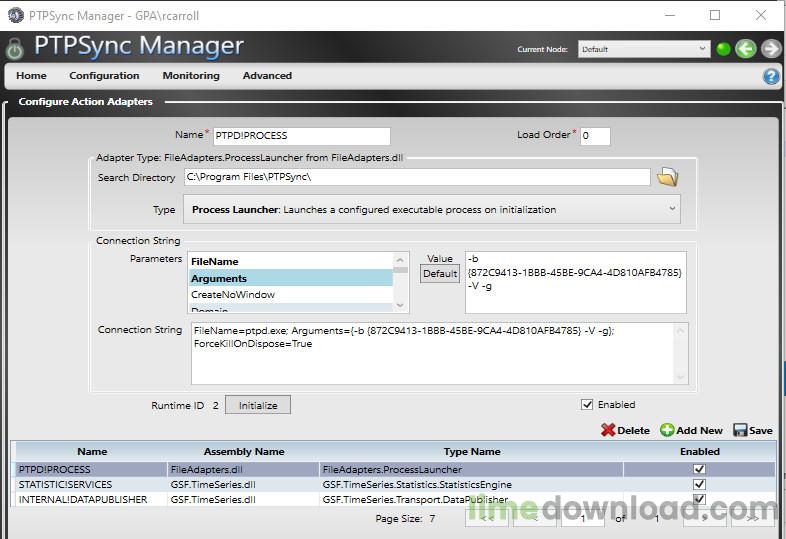
Task: Open the Monitoring menu
Action: click(191, 76)
